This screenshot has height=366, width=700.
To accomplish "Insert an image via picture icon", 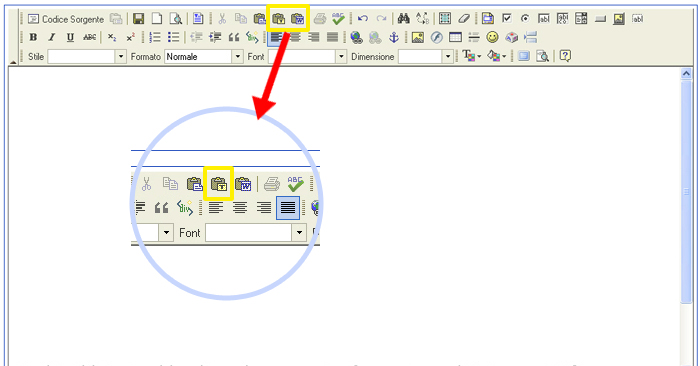I will [418, 37].
